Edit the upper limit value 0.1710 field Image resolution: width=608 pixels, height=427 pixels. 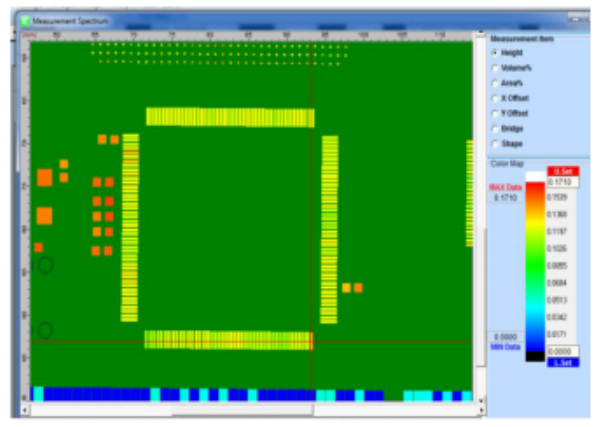[x=563, y=182]
